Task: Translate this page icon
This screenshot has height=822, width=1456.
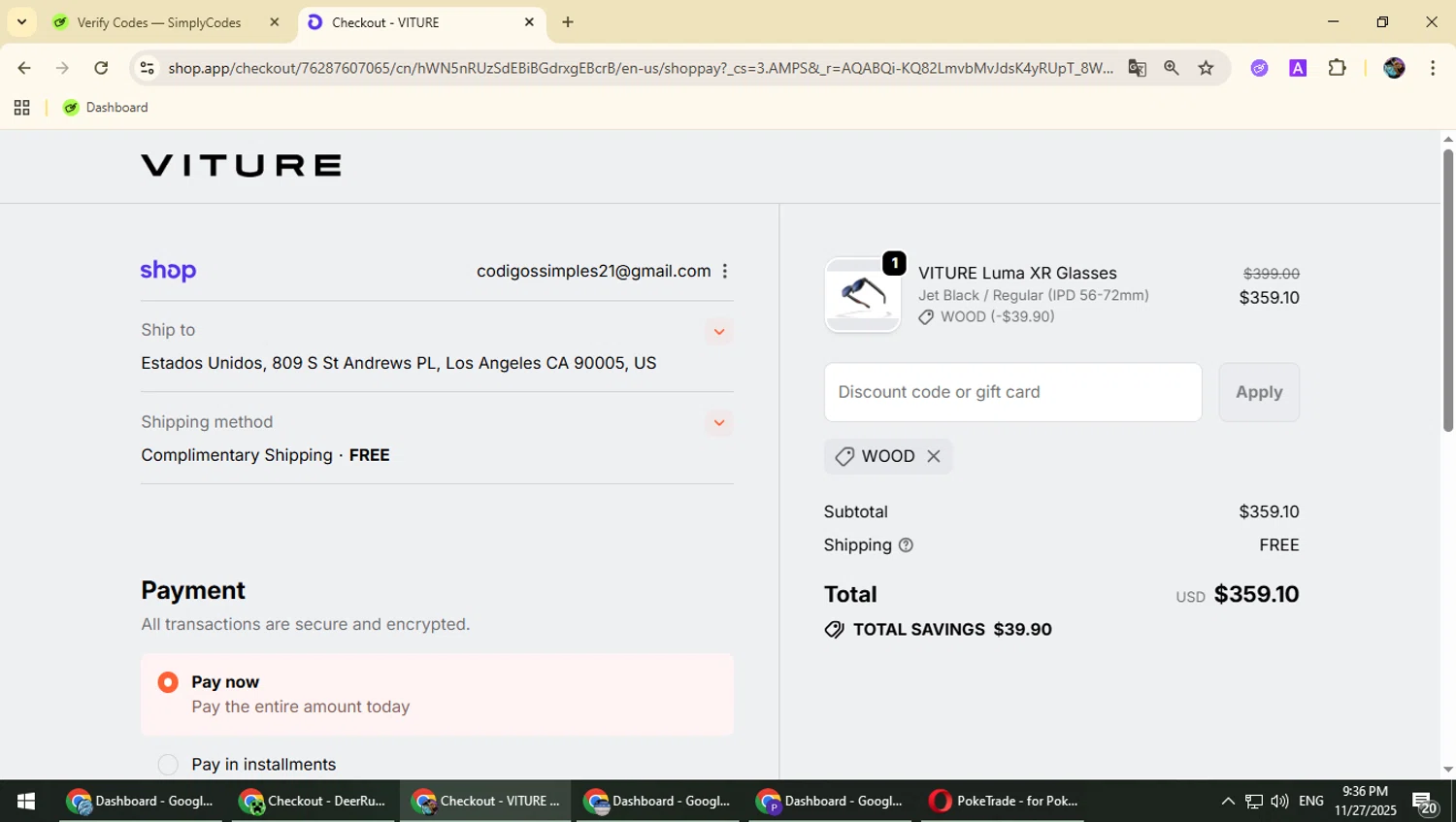Action: coord(1137,68)
